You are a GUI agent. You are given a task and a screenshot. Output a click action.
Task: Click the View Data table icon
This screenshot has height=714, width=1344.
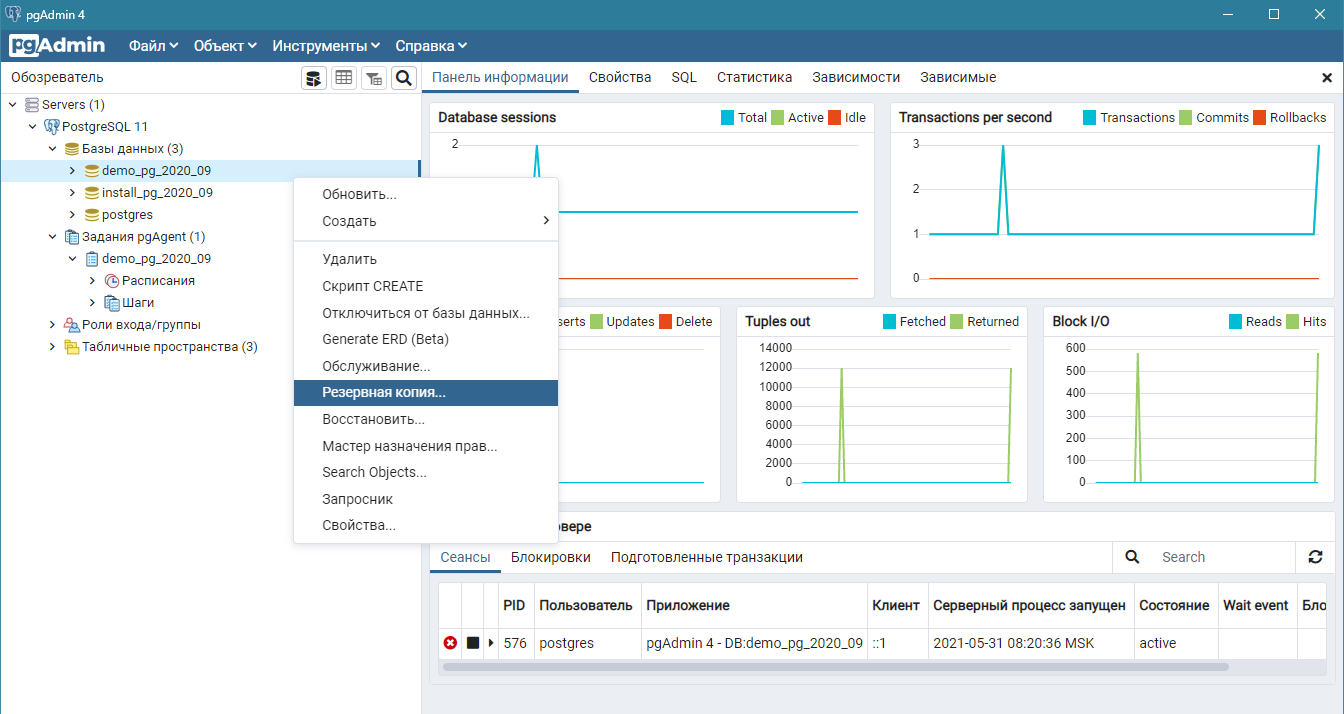pos(344,78)
